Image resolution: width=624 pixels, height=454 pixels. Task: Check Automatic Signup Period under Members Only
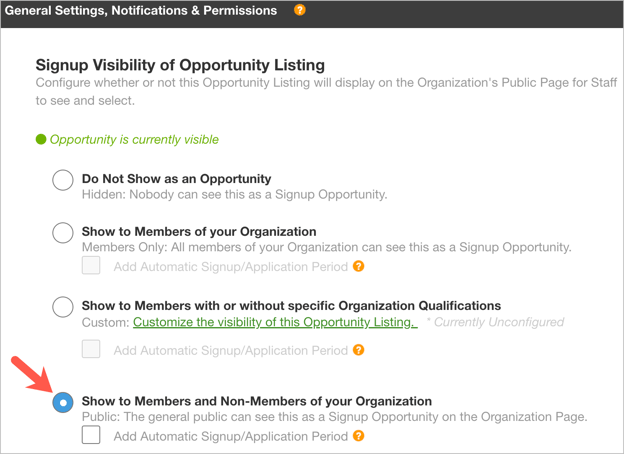click(91, 265)
